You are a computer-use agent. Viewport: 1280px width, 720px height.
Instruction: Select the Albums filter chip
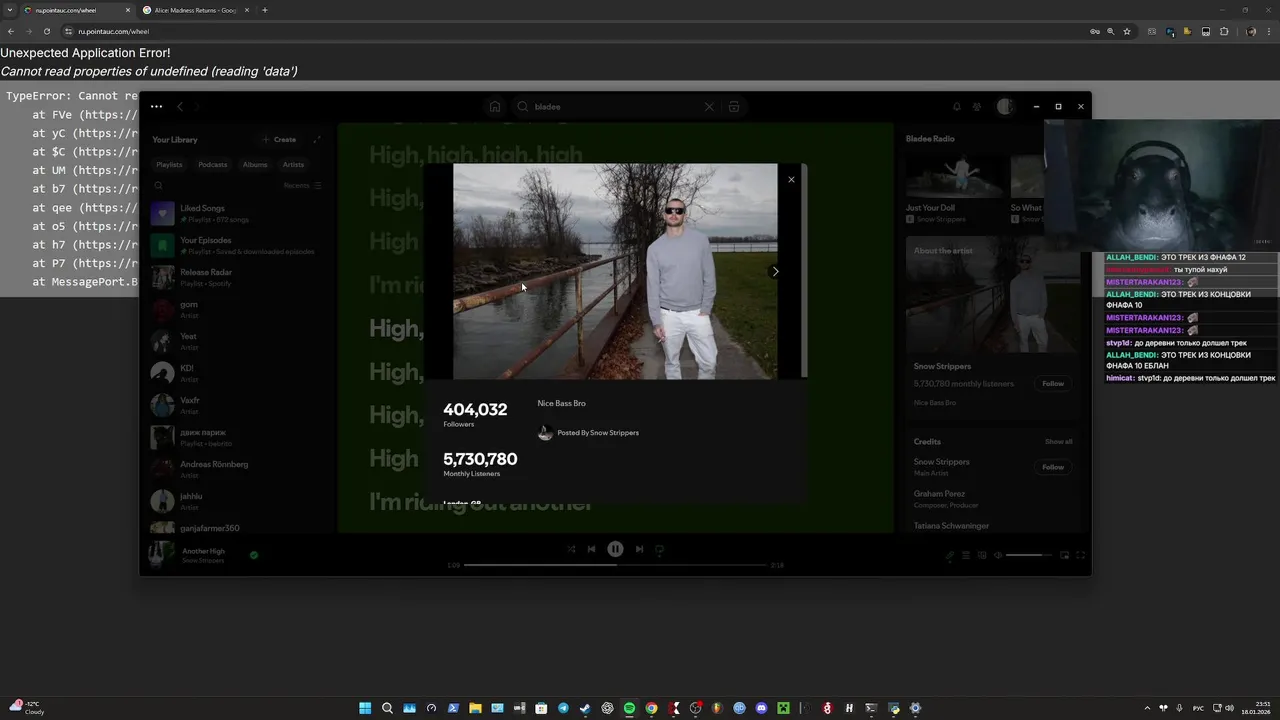[255, 165]
